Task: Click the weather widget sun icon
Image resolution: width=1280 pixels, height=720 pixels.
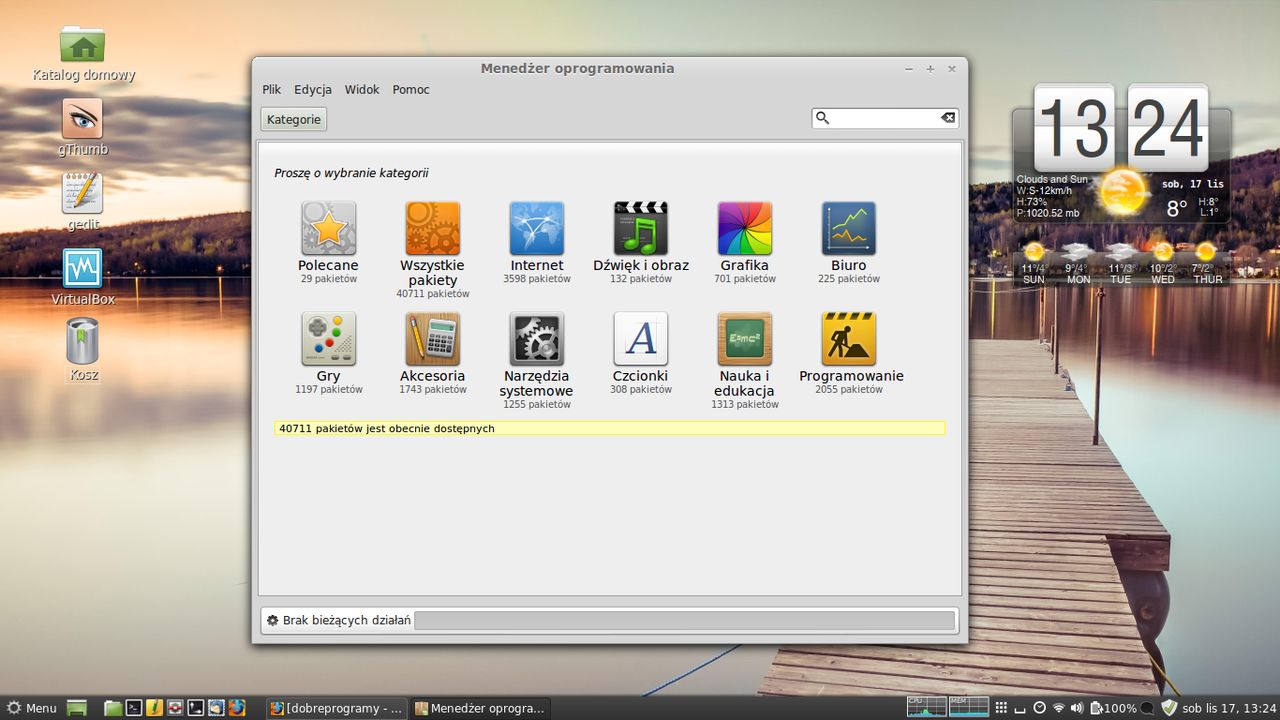Action: tap(1123, 190)
